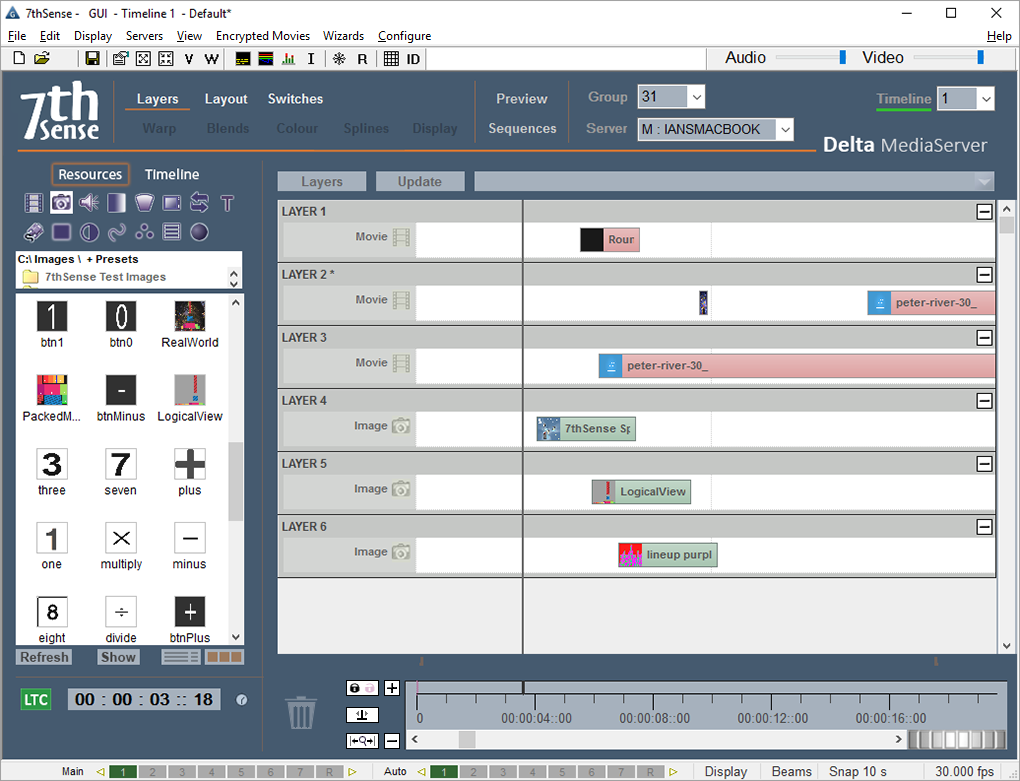
Task: Open the Group number dropdown
Action: 697,98
